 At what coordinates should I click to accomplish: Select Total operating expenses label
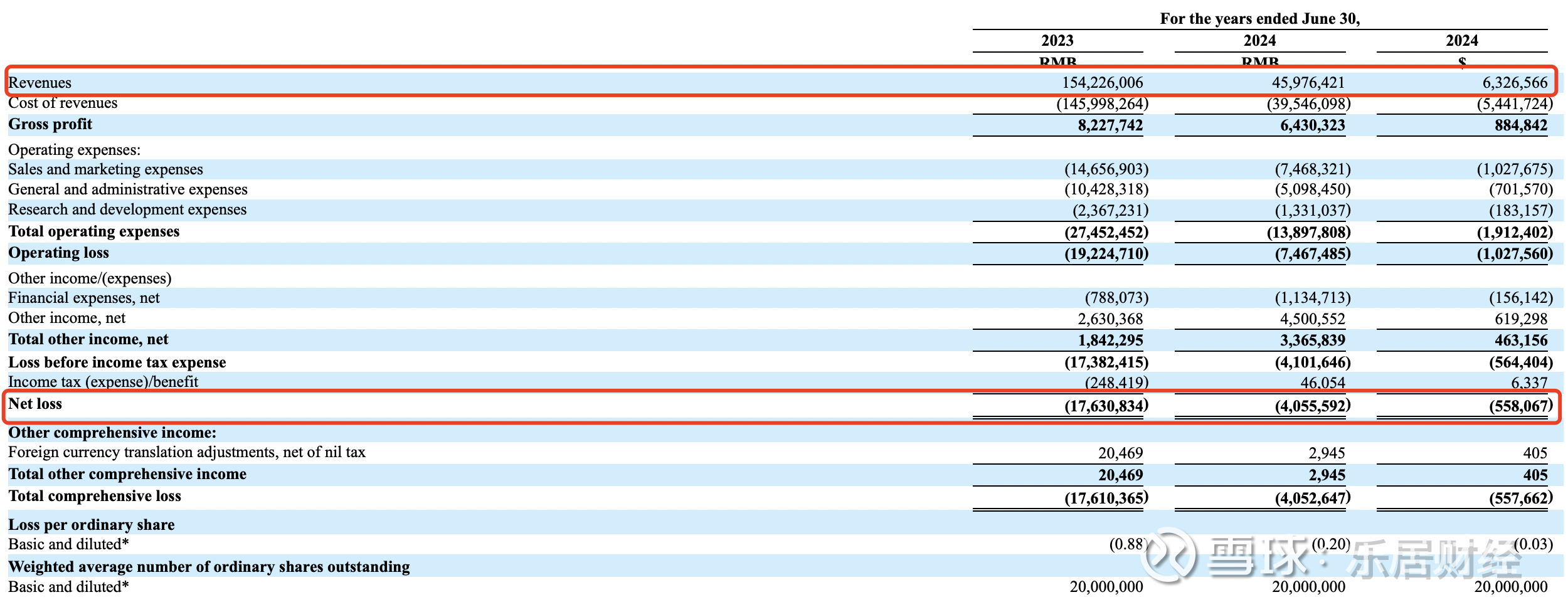click(94, 231)
